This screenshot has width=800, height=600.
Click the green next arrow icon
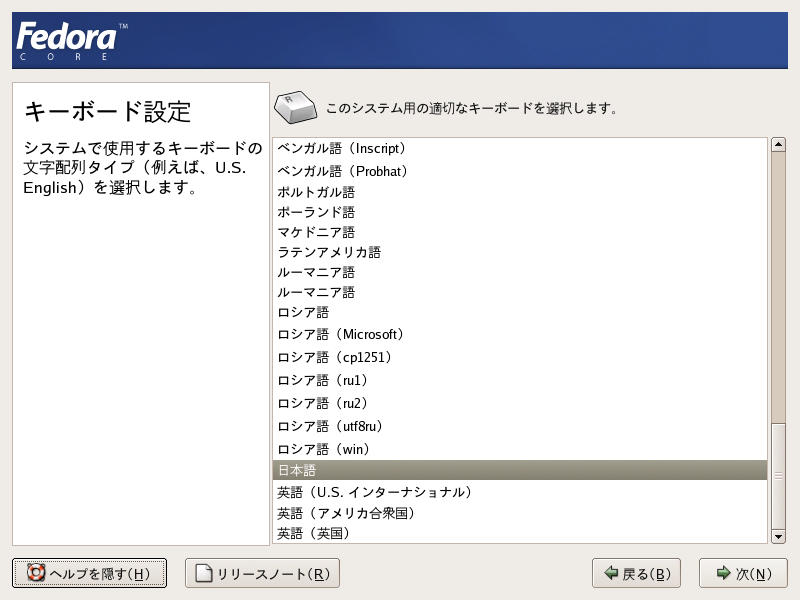(723, 573)
